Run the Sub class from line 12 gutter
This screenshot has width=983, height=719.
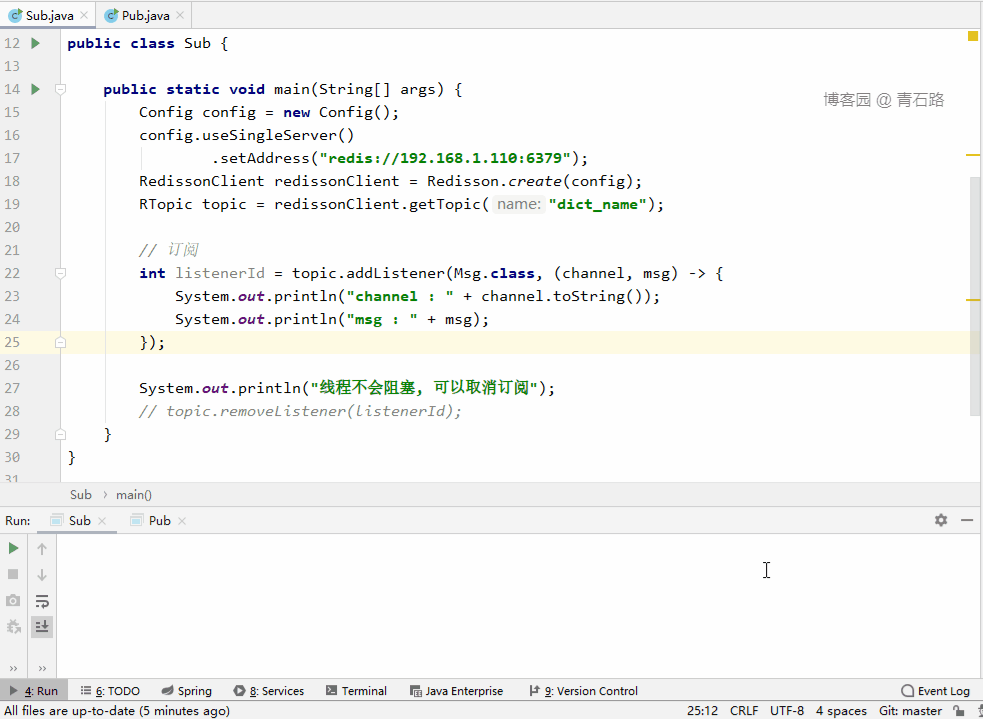pos(36,43)
